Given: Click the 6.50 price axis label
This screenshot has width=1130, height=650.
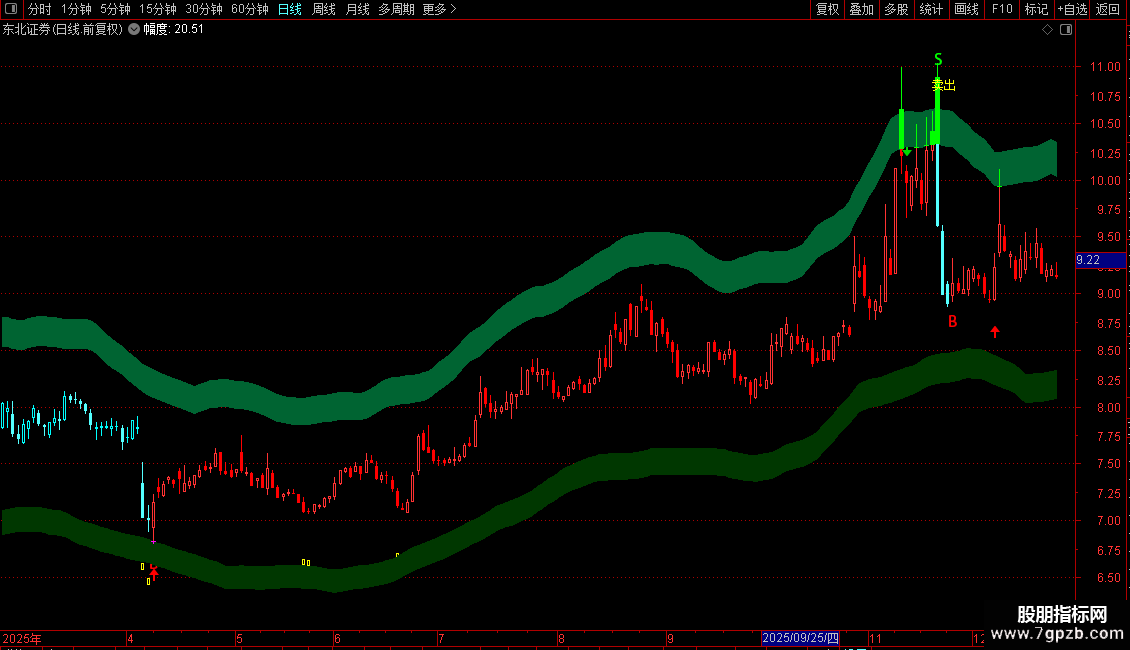Looking at the screenshot, I should 1108,578.
